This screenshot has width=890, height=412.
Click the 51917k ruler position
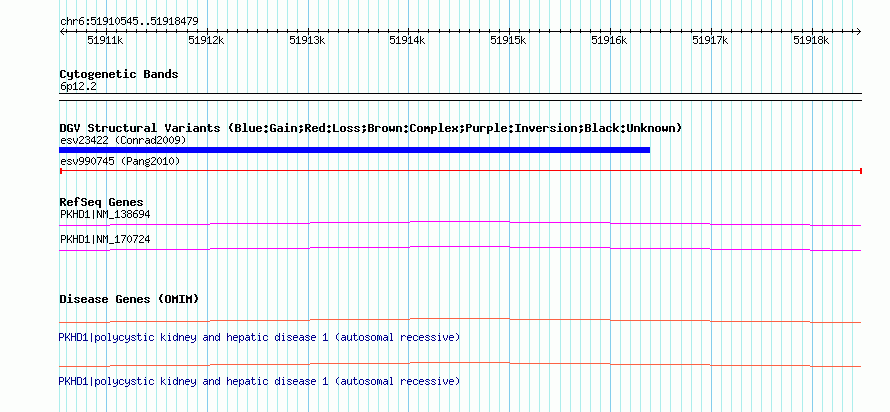click(x=711, y=40)
